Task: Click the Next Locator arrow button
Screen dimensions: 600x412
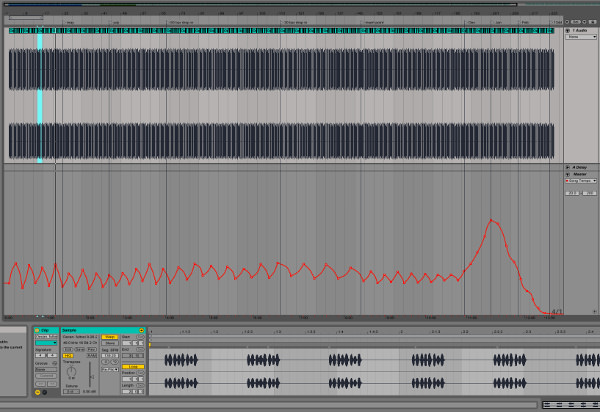Action: (x=584, y=22)
